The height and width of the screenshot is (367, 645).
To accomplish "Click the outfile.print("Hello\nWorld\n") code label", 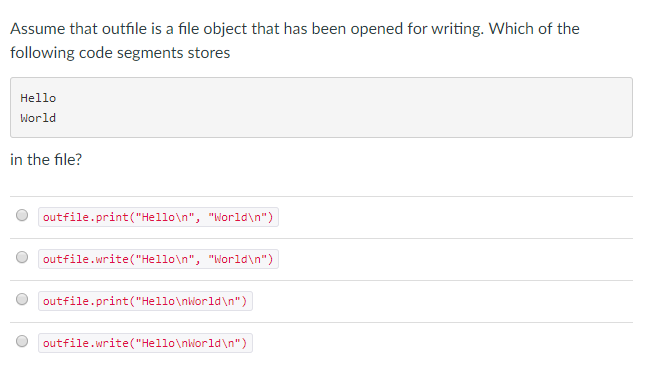I will coord(145,301).
